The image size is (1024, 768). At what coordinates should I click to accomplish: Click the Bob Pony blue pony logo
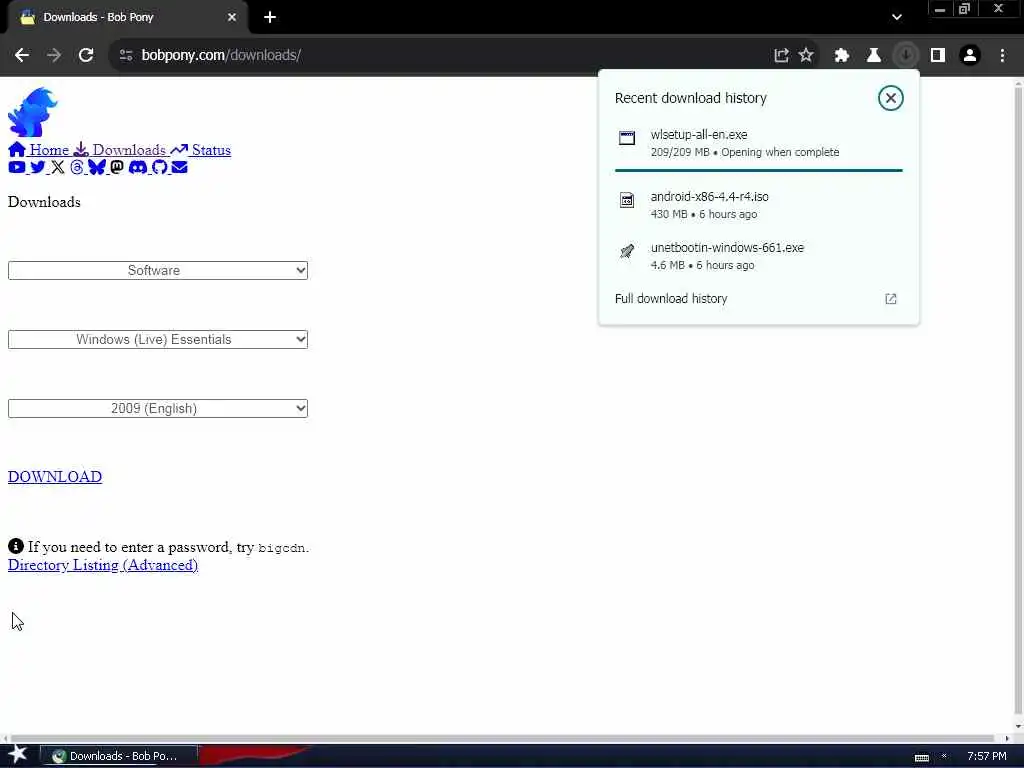tap(33, 112)
